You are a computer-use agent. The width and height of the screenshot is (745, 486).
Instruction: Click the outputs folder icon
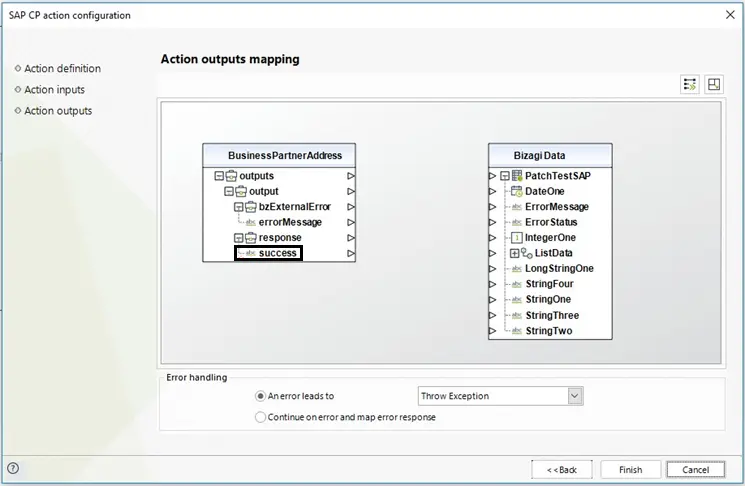click(231, 176)
